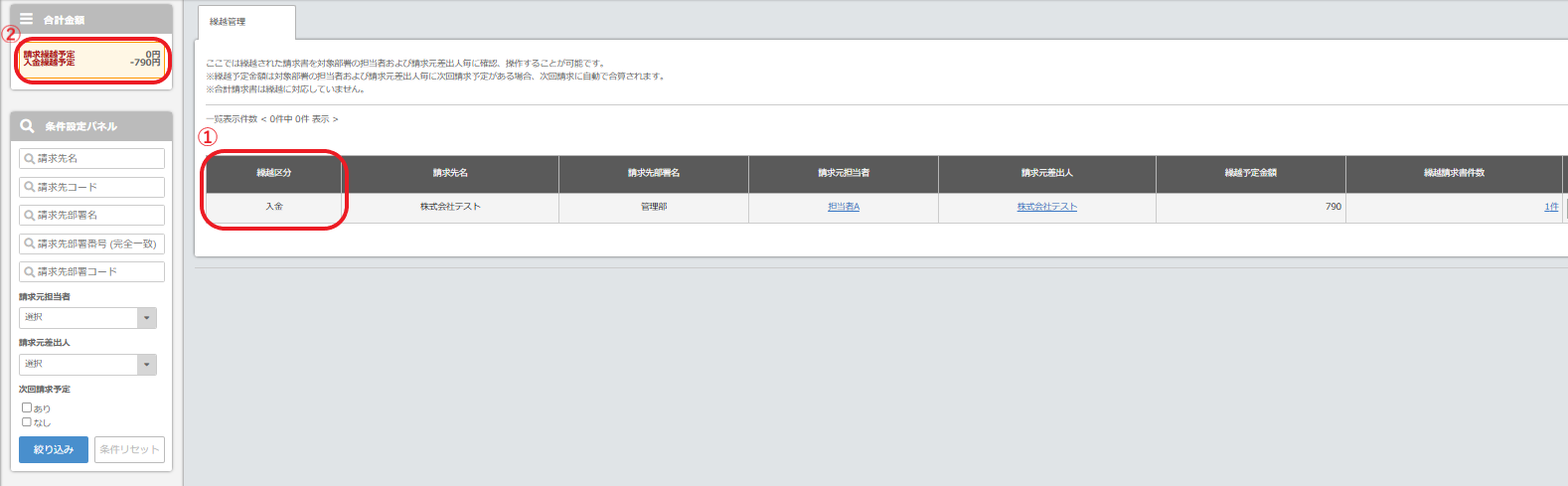Open the 1件 link in 繰越請求書件数 column
The width and height of the screenshot is (1568, 486).
tap(1551, 207)
